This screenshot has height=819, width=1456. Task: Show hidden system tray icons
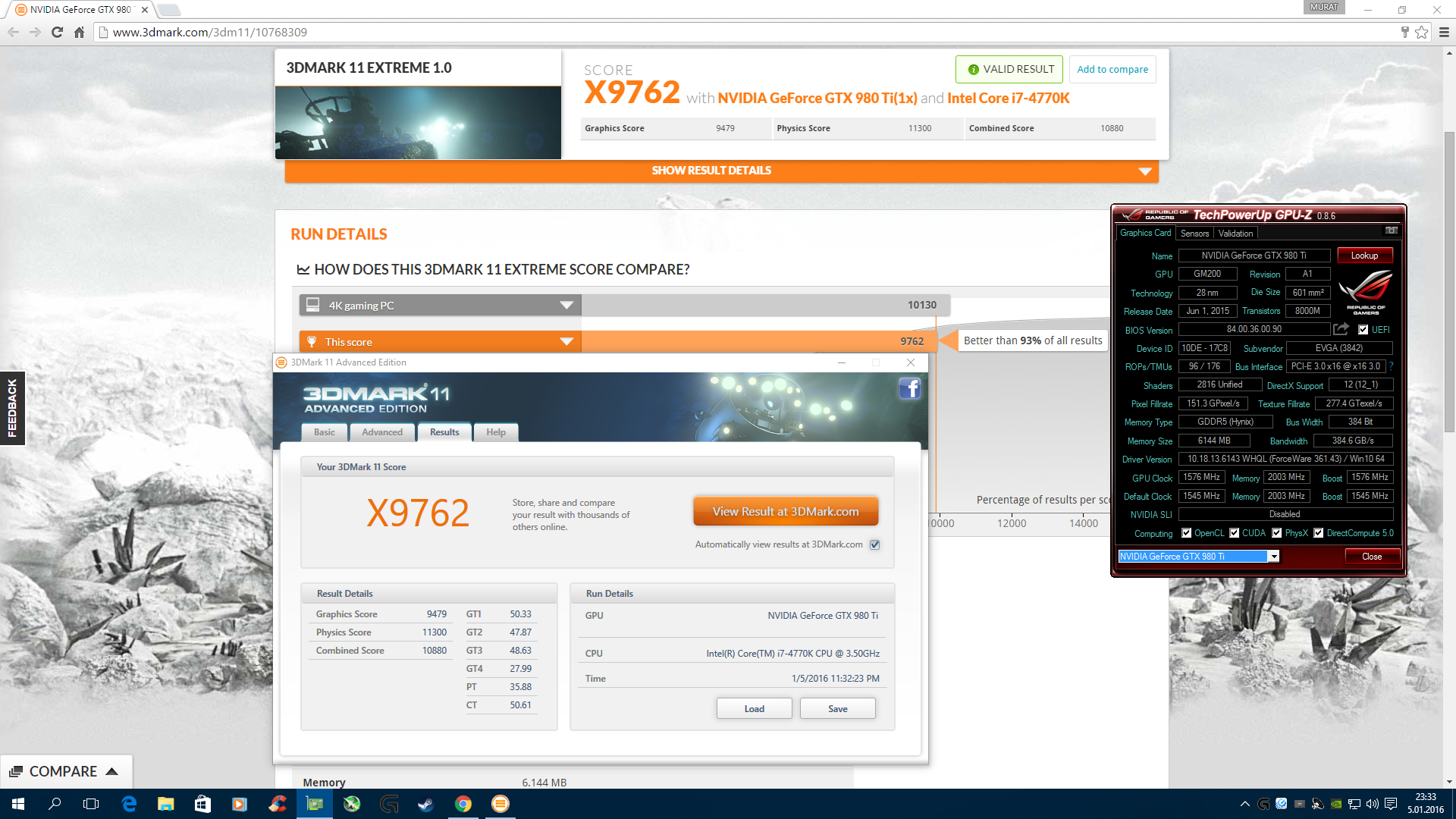pyautogui.click(x=1244, y=804)
